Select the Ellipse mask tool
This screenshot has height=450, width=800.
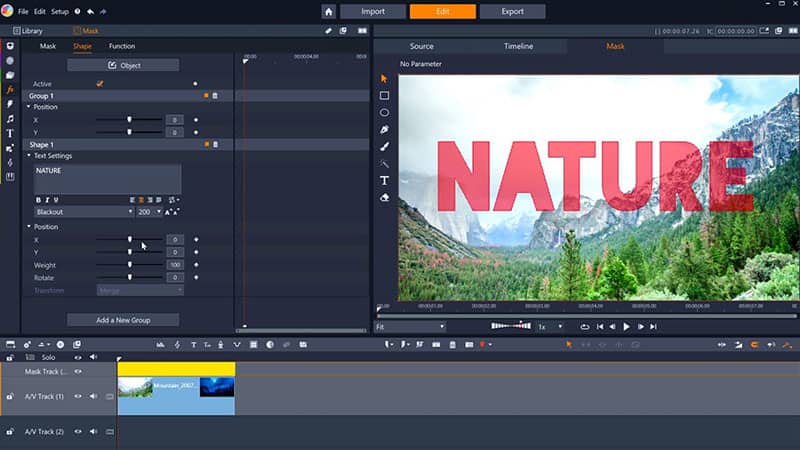click(x=384, y=113)
